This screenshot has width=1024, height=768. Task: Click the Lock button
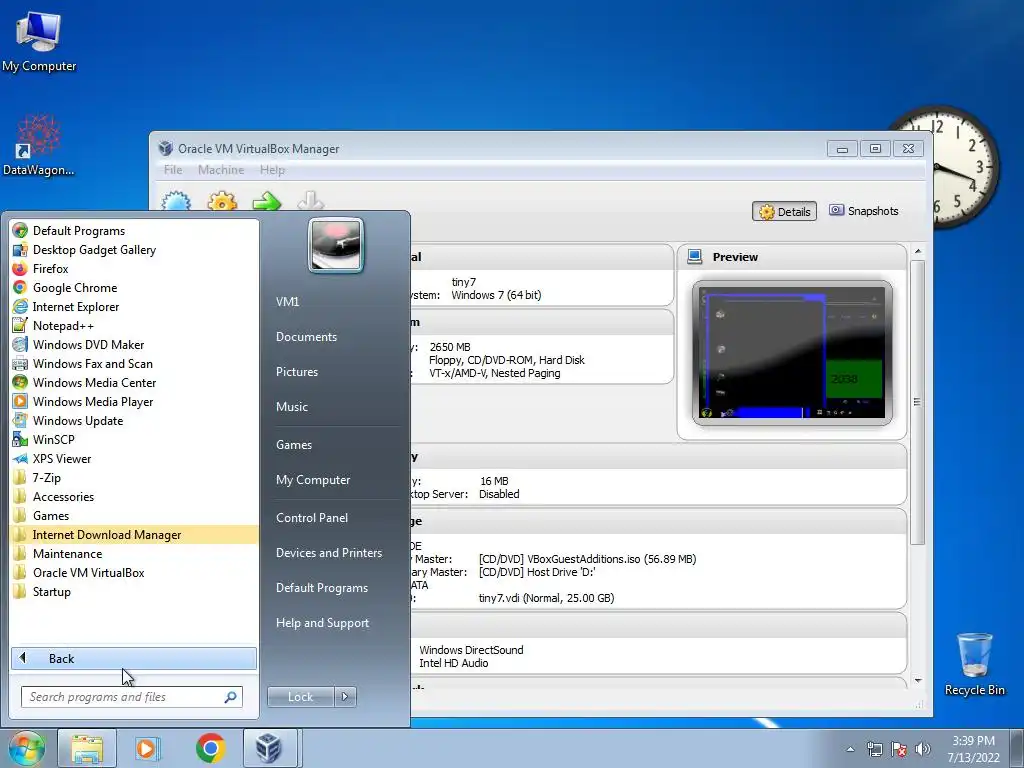300,697
